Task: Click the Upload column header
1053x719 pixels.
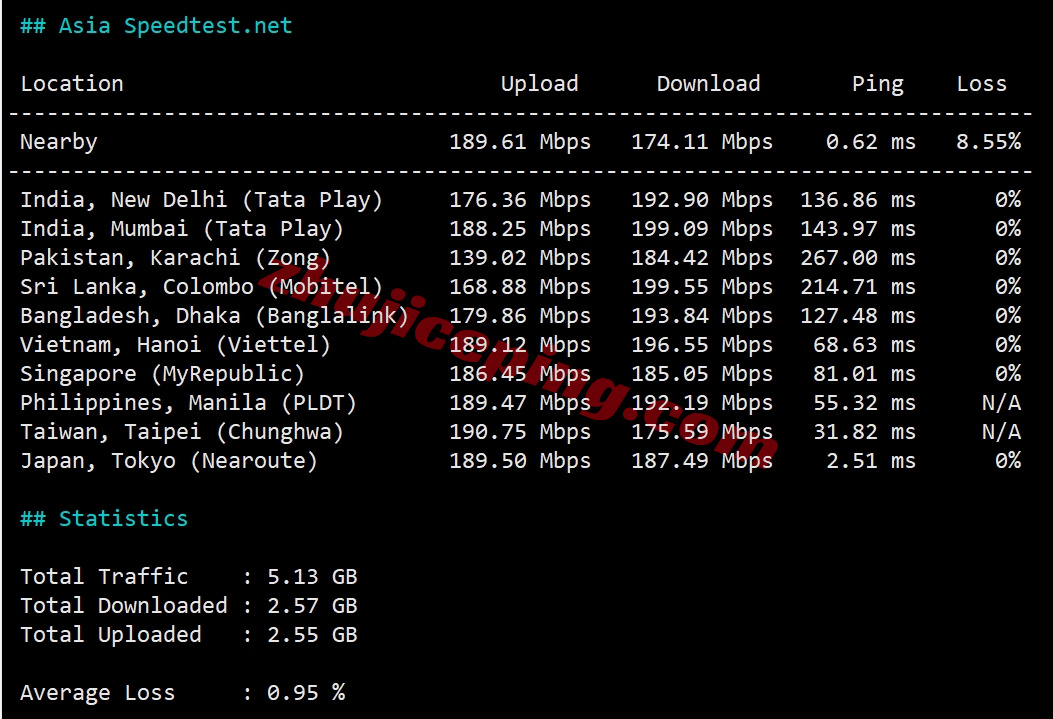Action: tap(539, 84)
